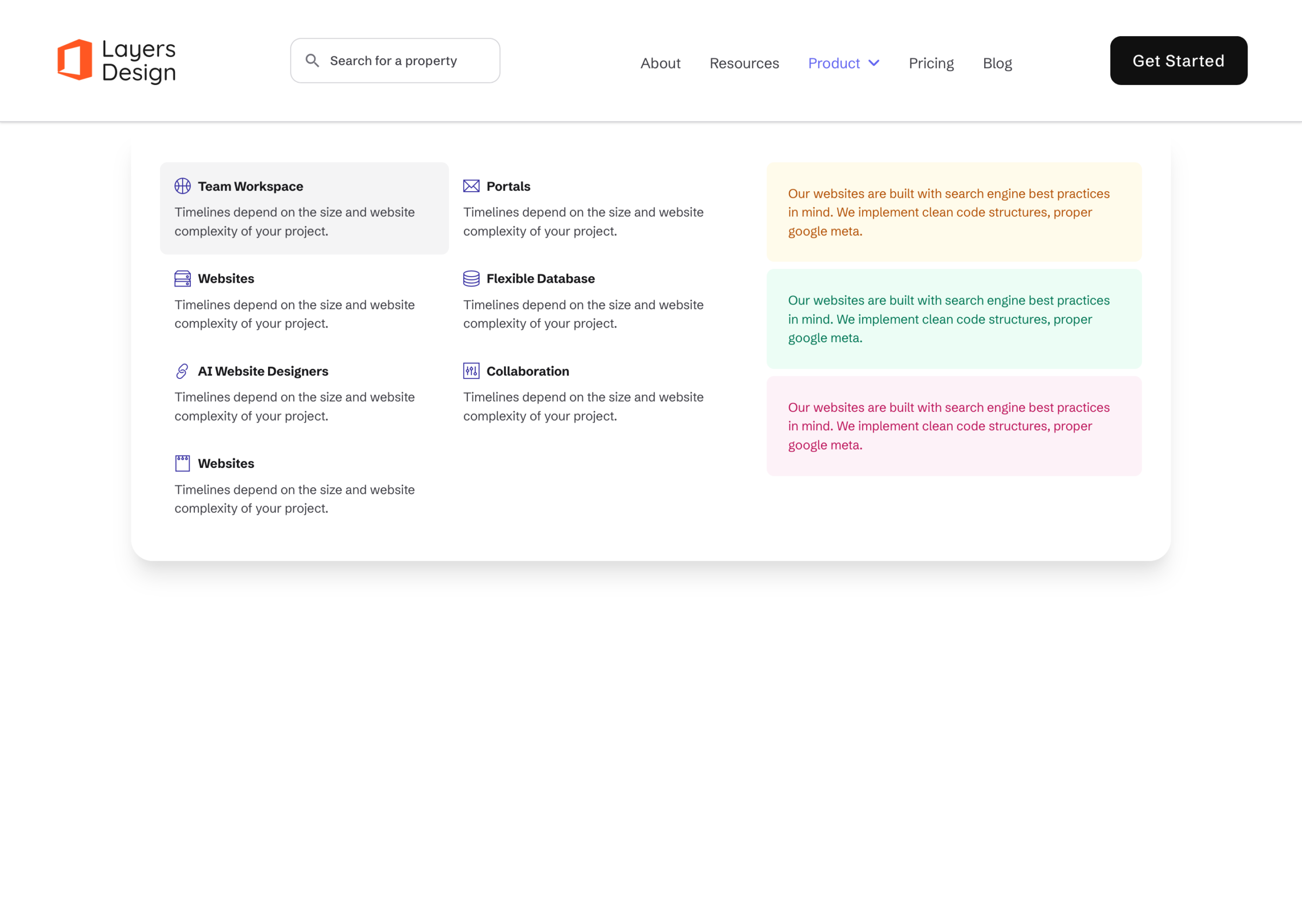Collapse the Product dropdown chevron
Image resolution: width=1302 pixels, height=924 pixels.
[874, 63]
